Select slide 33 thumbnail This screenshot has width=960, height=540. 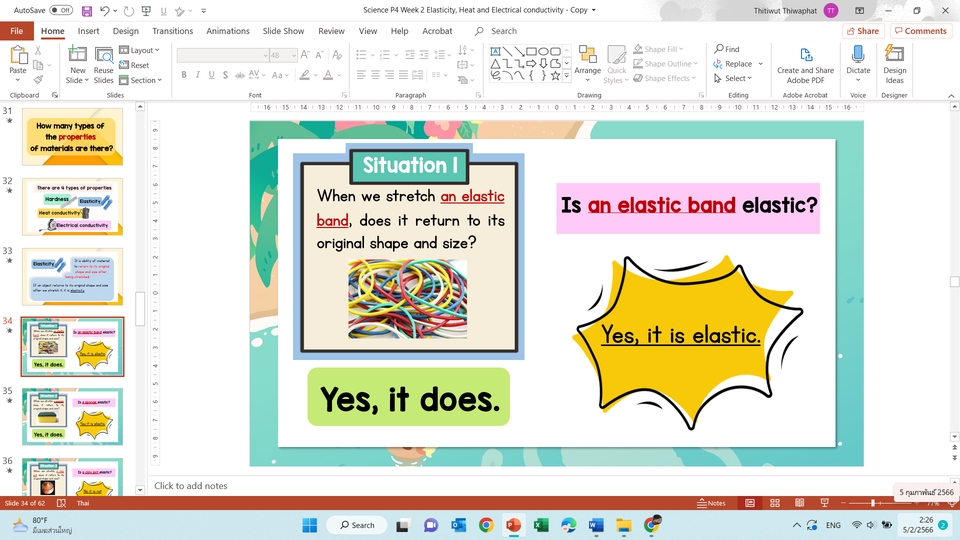[x=72, y=276]
